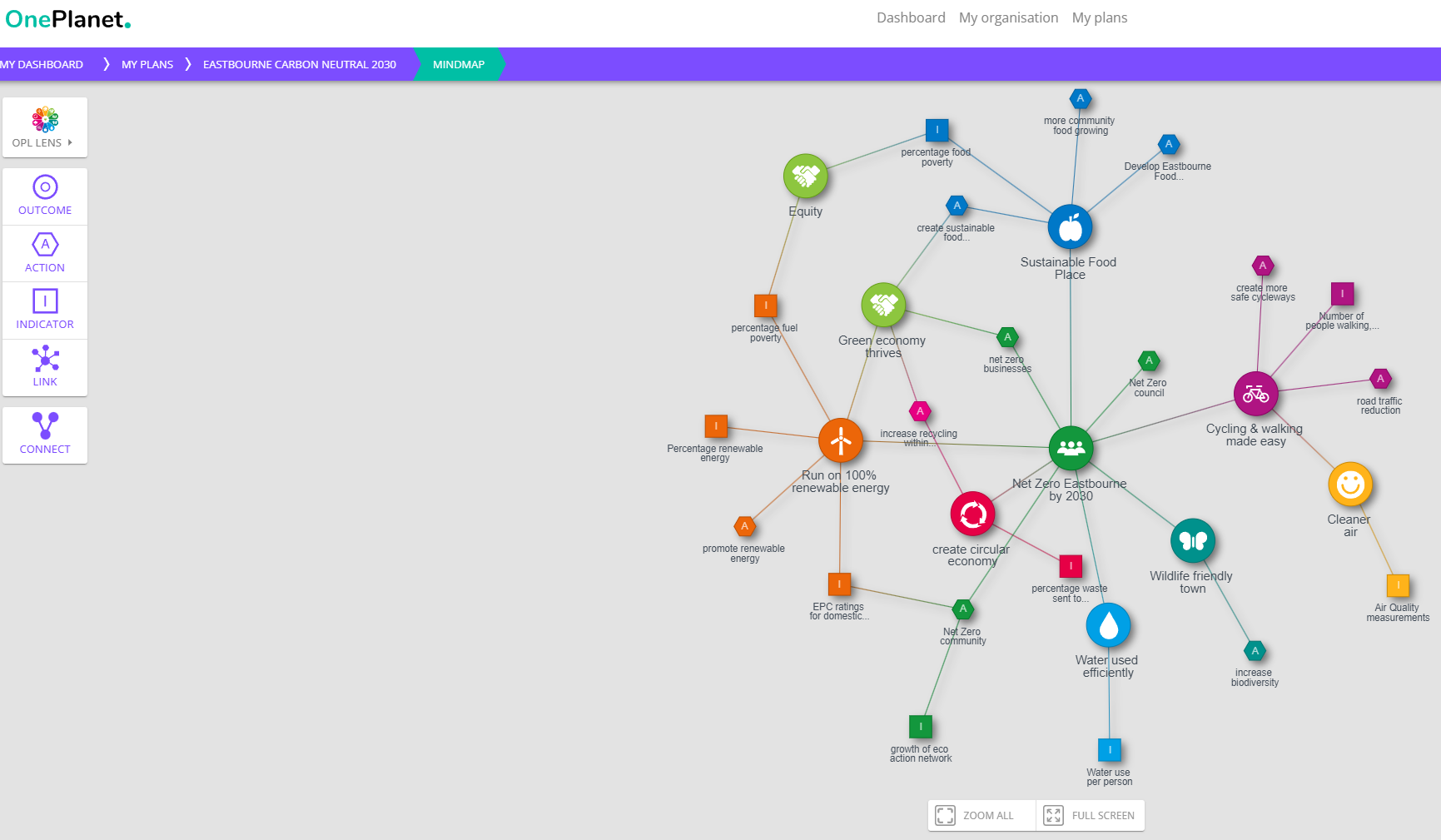
Task: Go to My organisation page
Action: point(1008,17)
